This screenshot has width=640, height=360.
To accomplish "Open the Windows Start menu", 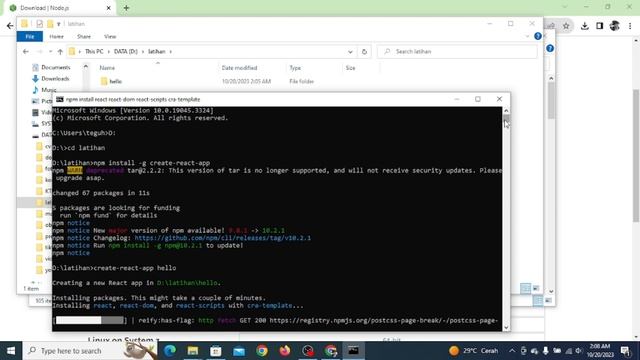I will [11, 351].
